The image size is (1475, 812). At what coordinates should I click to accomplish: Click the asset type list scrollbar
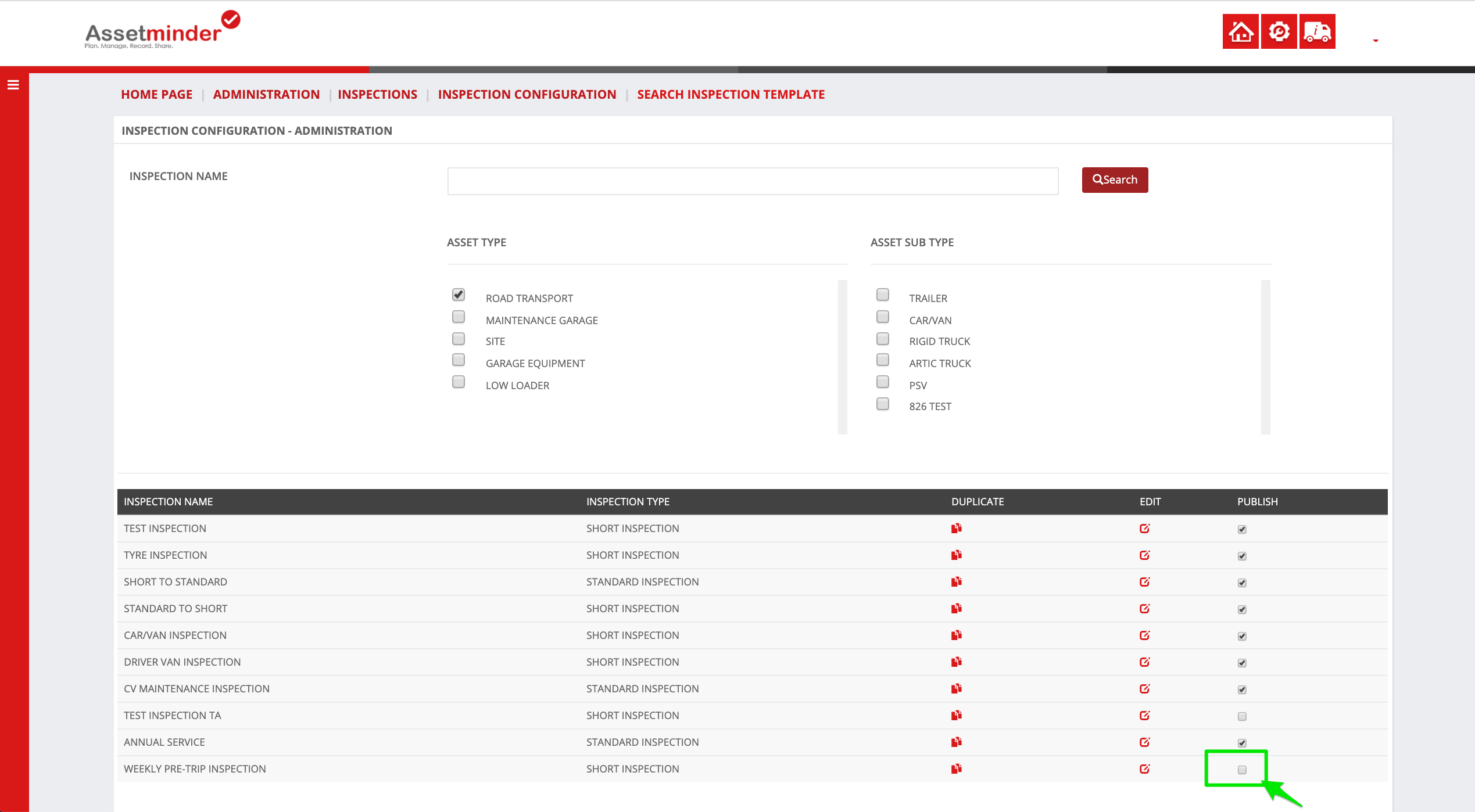842,357
